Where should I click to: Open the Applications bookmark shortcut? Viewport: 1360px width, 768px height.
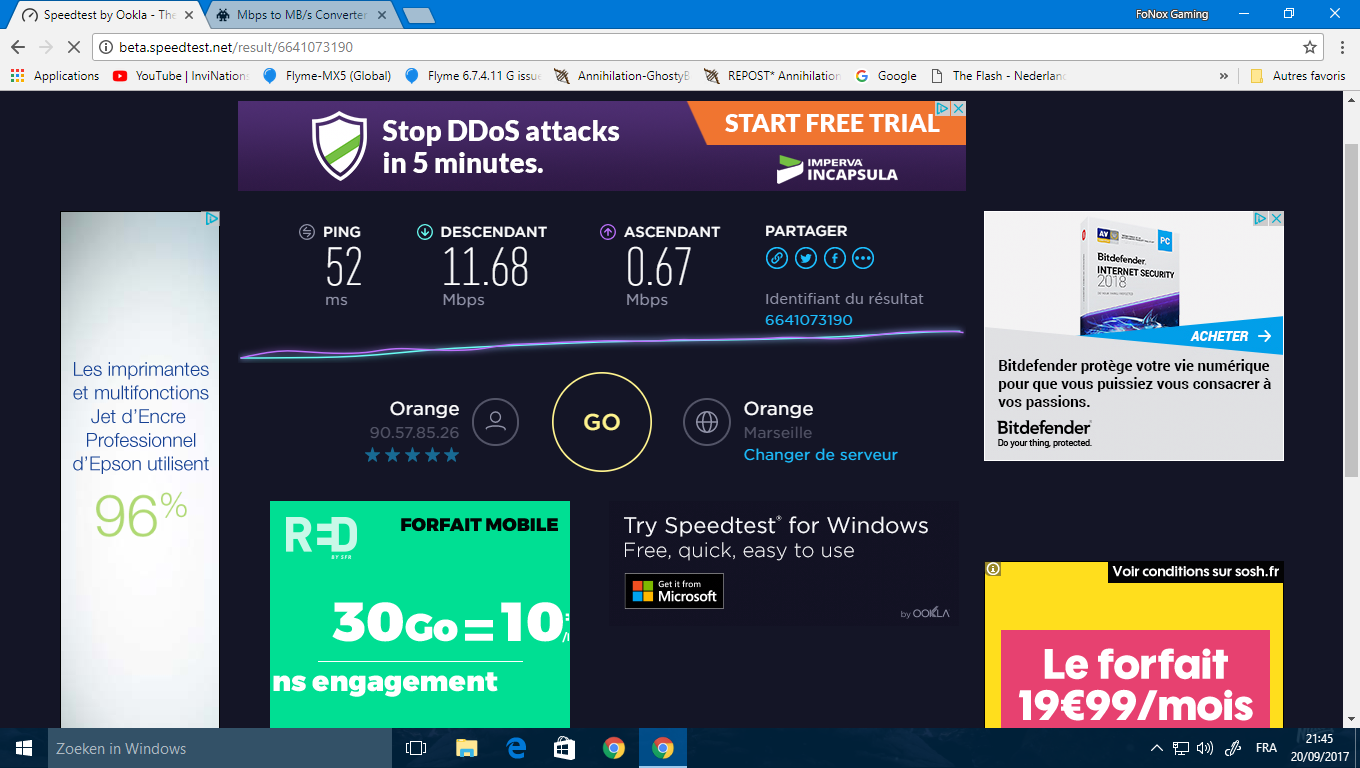[x=55, y=76]
